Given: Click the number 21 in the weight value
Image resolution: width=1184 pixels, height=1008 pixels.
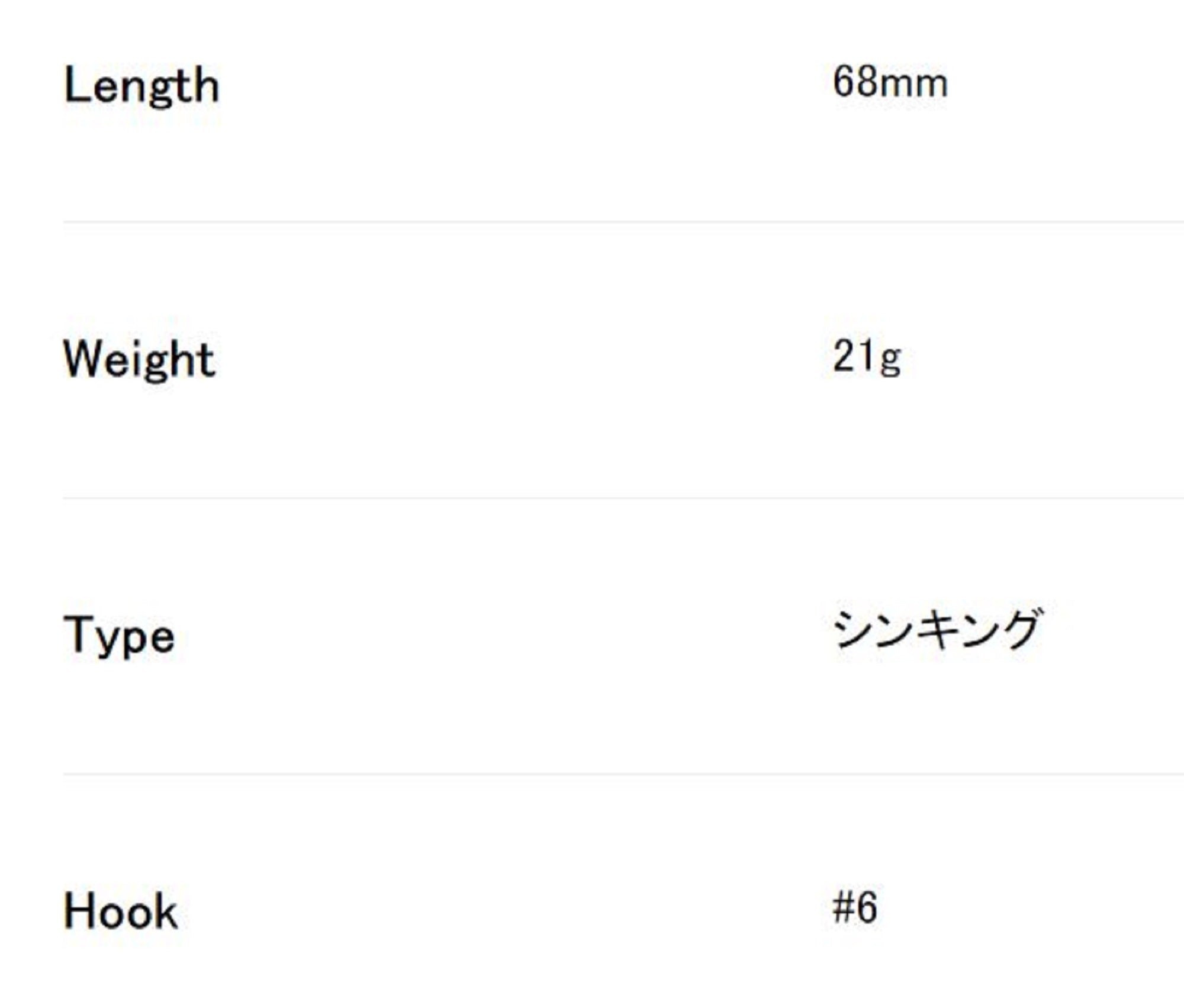Looking at the screenshot, I should pyautogui.click(x=852, y=358).
